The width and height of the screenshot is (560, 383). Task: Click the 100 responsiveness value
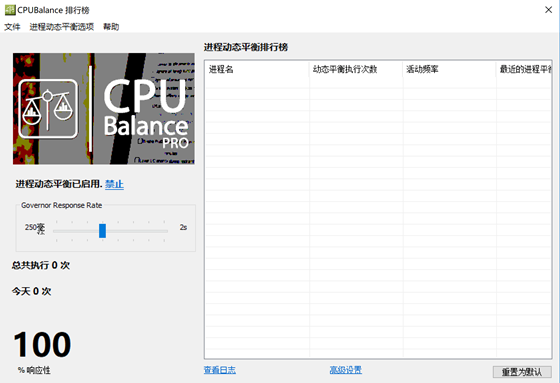click(x=42, y=344)
